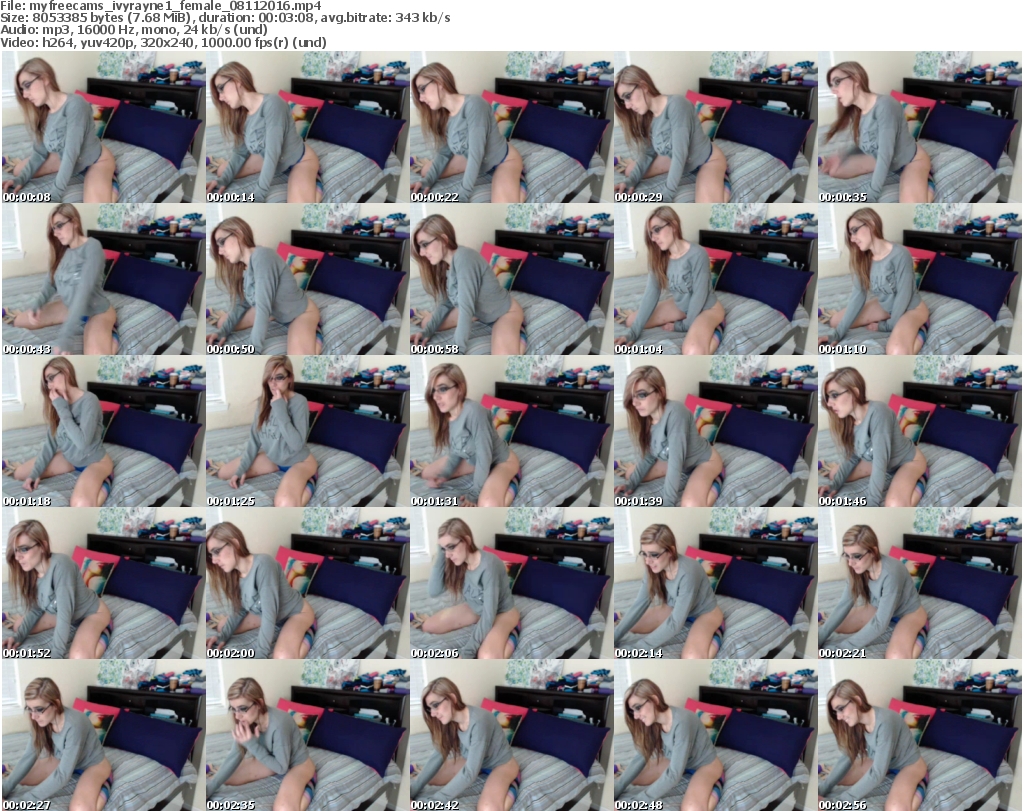Open the frame at timestamp 00:01:10
1024x811 pixels.
click(920, 279)
